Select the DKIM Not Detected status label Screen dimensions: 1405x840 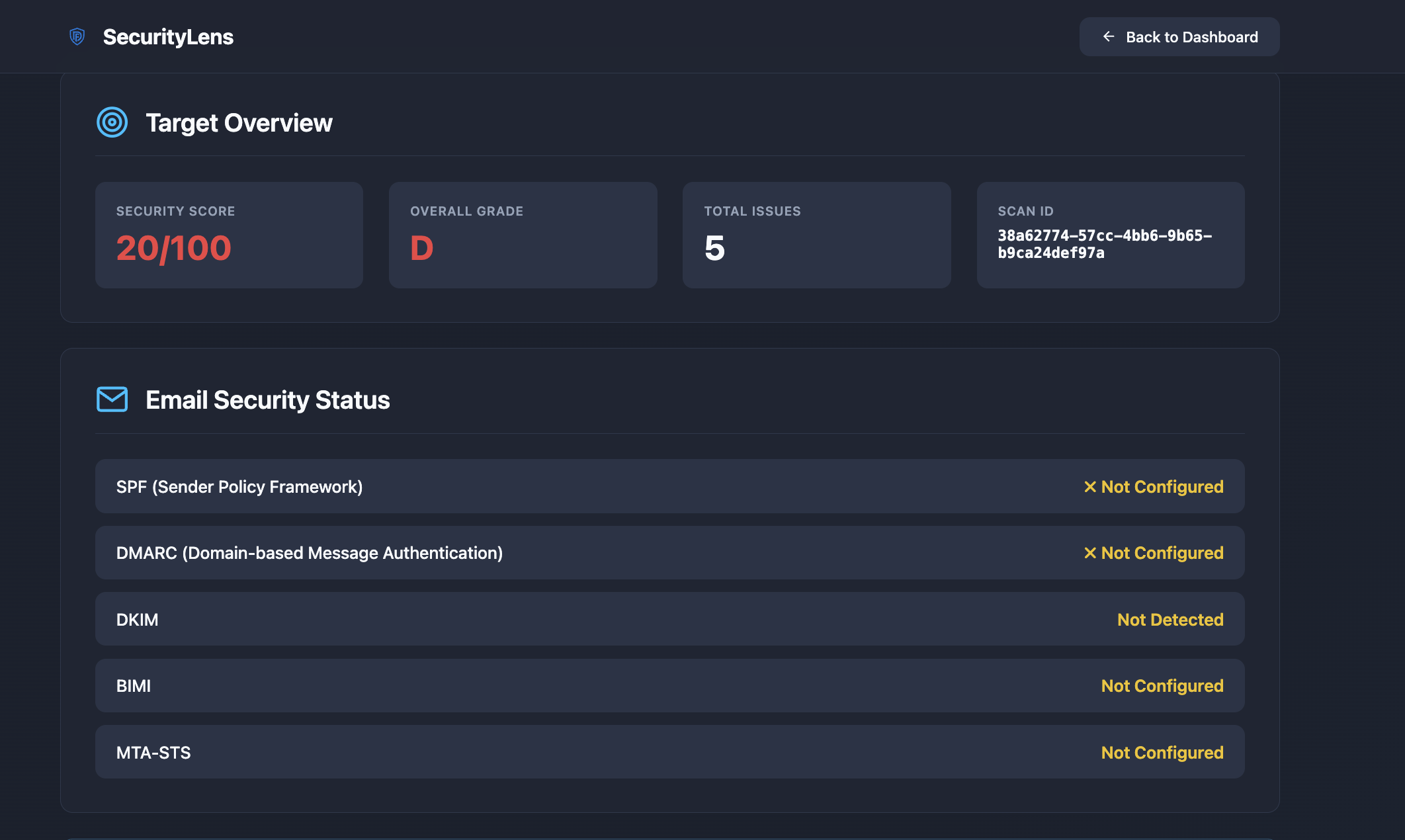pyautogui.click(x=1170, y=619)
